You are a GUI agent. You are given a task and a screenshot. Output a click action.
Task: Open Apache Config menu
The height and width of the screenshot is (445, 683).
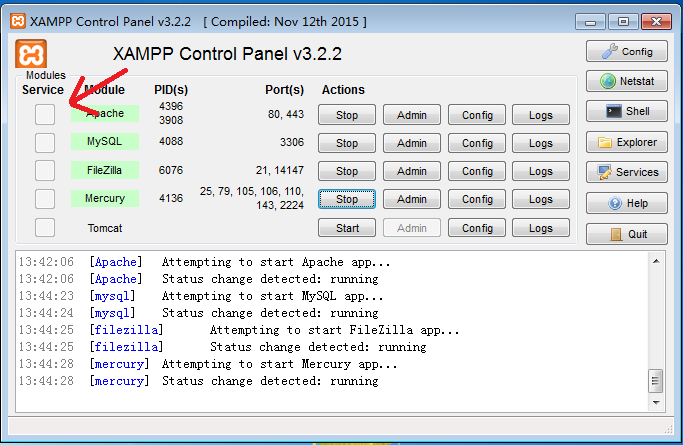coord(477,115)
